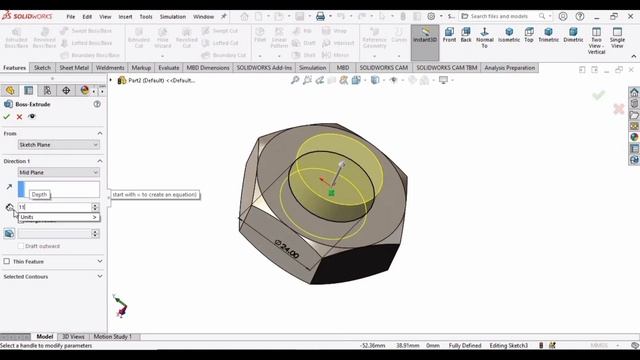
Task: Open the Tools menu
Action: [x=146, y=17]
